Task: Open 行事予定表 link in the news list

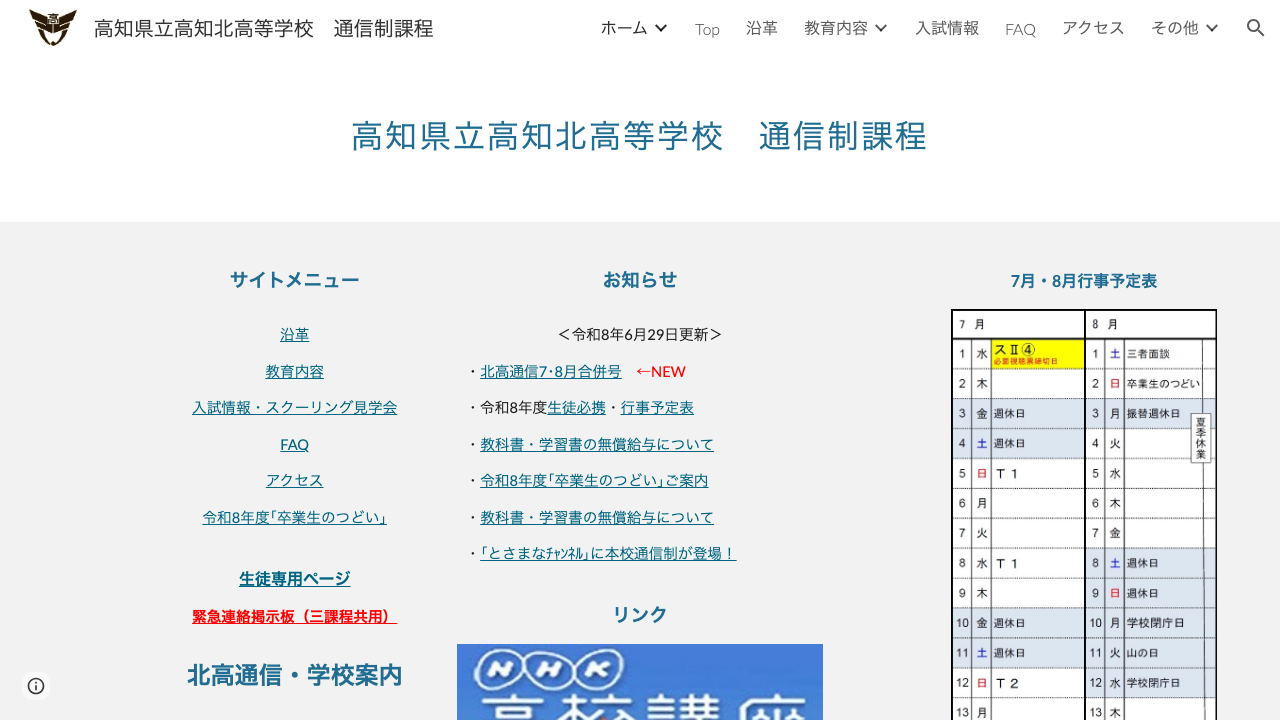Action: [x=658, y=407]
